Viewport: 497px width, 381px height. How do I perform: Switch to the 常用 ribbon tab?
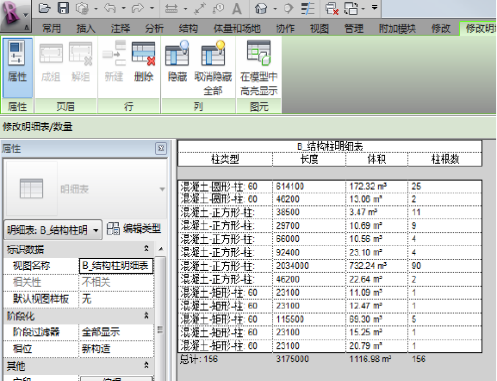point(51,29)
